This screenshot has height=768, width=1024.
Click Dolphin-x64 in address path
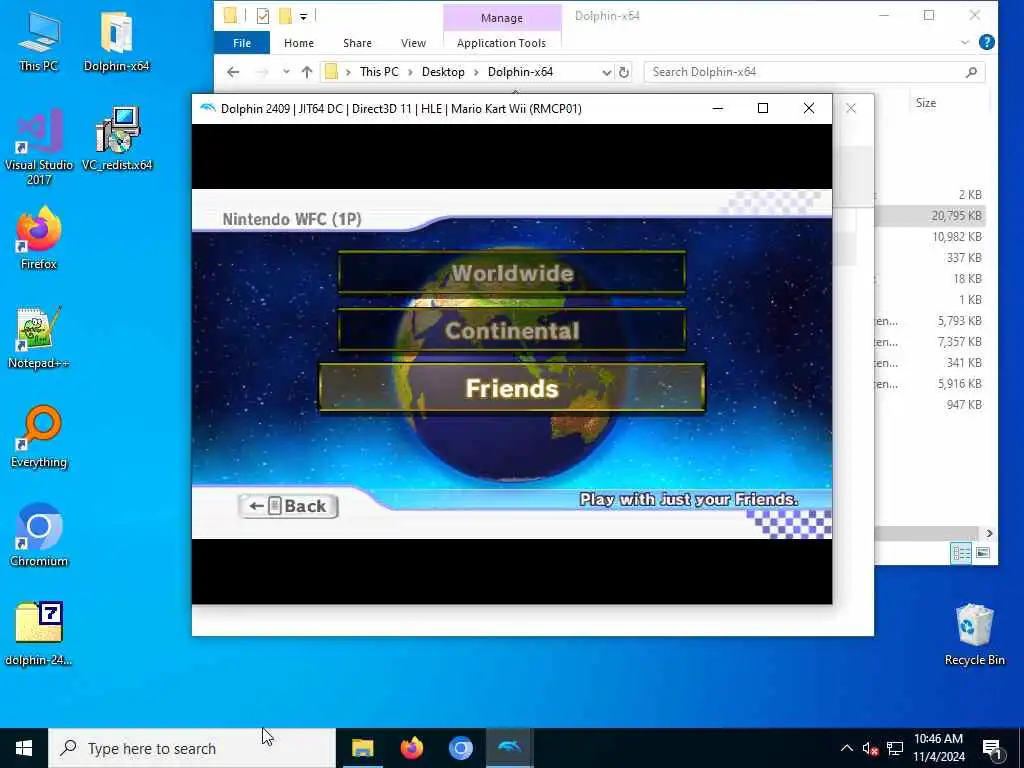(x=520, y=72)
